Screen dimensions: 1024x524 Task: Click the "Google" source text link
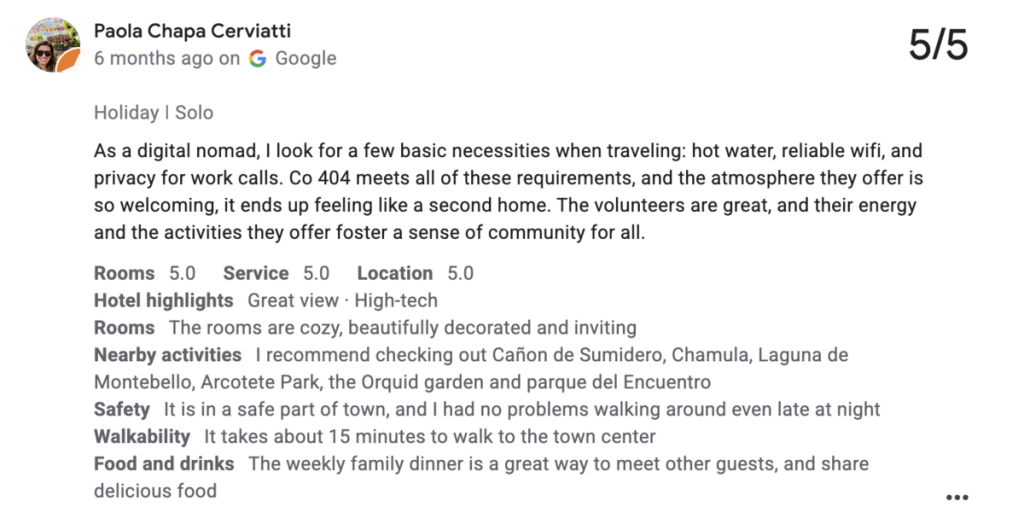click(306, 58)
